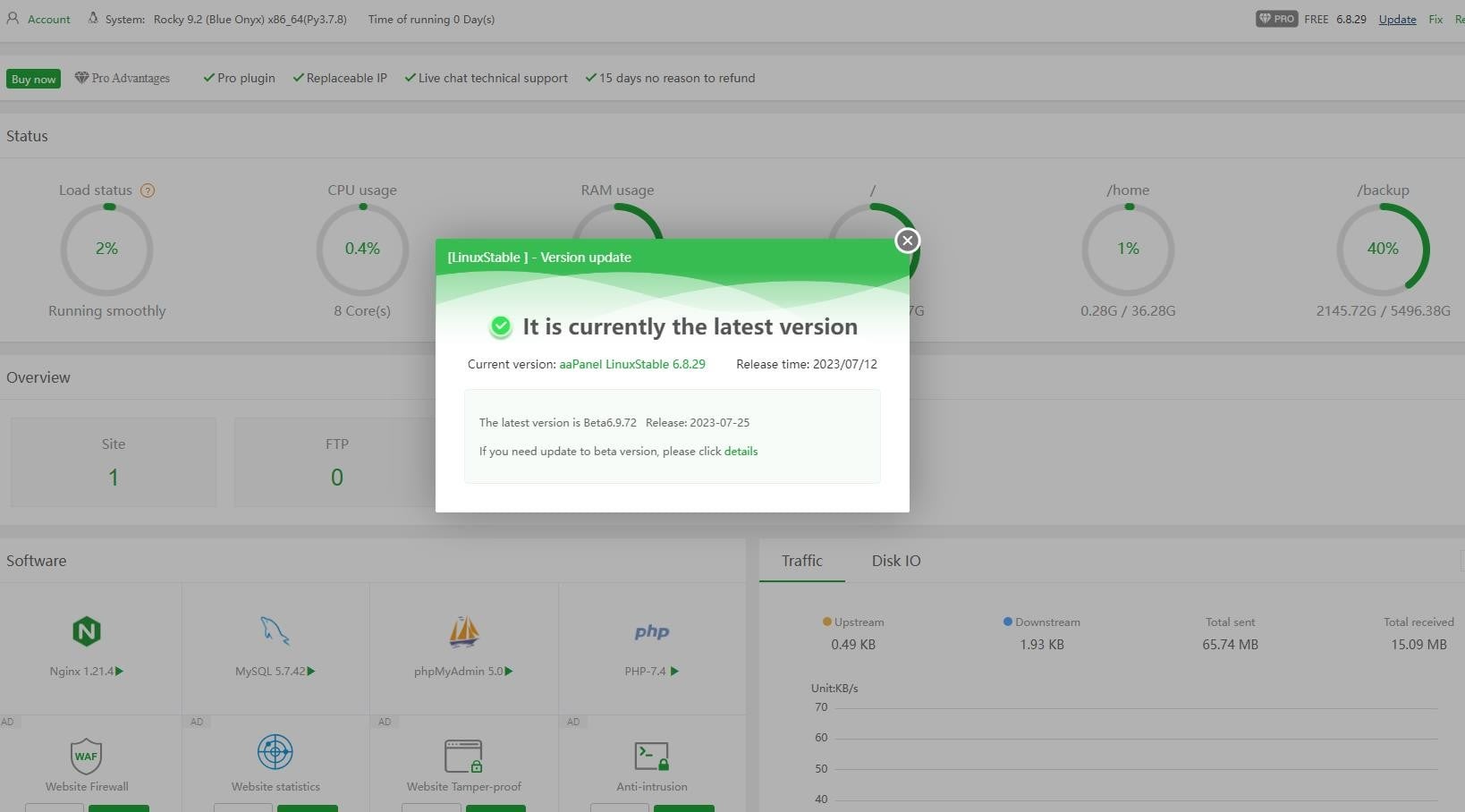Image resolution: width=1465 pixels, height=812 pixels.
Task: Click the MySQL dolphin icon
Action: (275, 631)
